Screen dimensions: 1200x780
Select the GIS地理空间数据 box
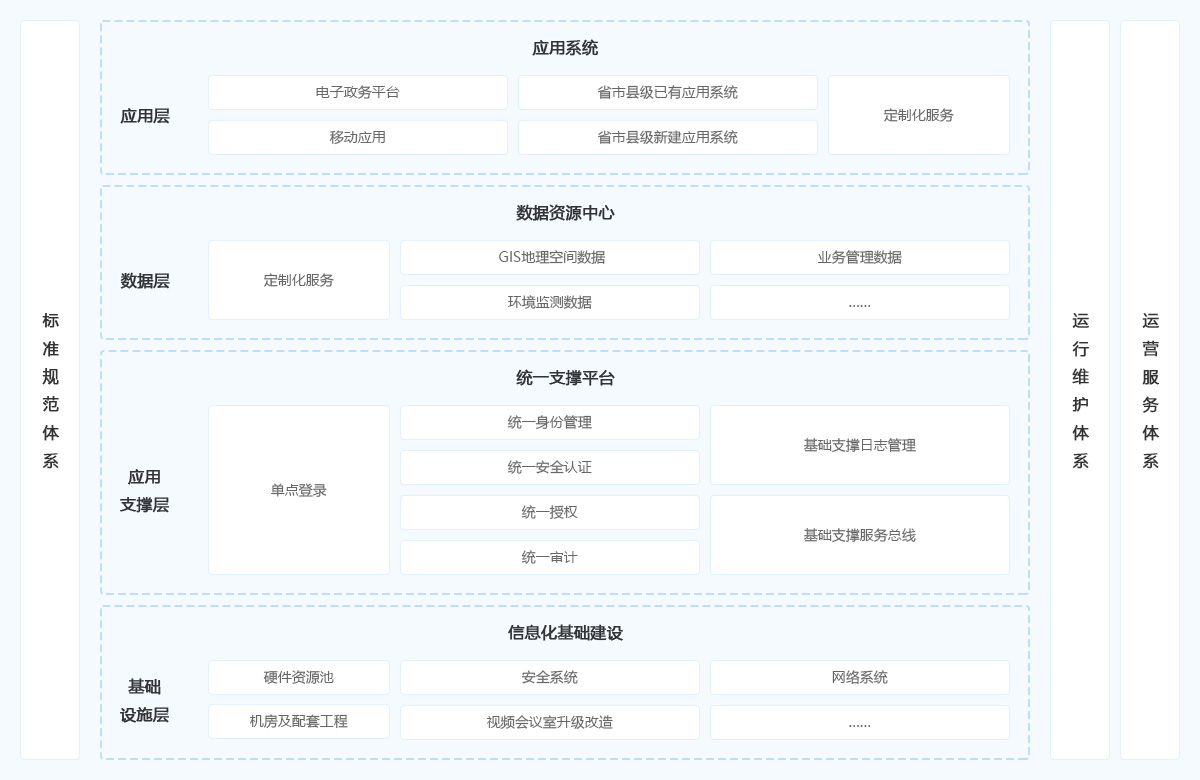click(x=550, y=257)
